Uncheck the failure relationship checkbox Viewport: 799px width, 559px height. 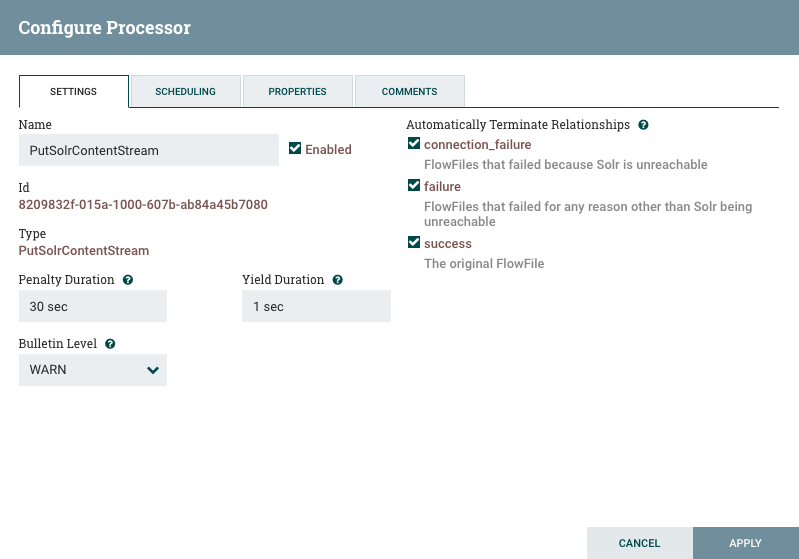414,185
